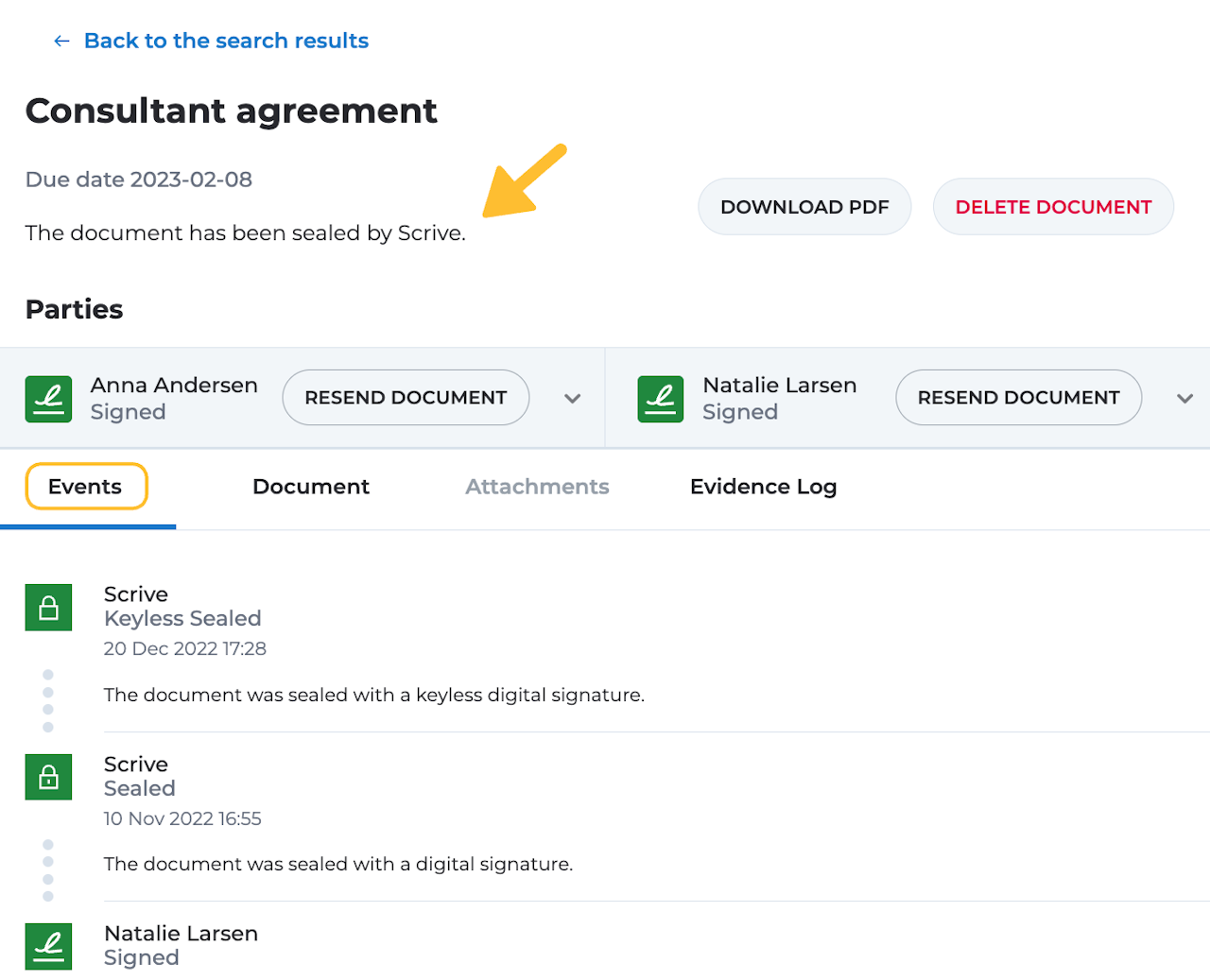
Task: Open the Evidence Log tab
Action: [763, 487]
